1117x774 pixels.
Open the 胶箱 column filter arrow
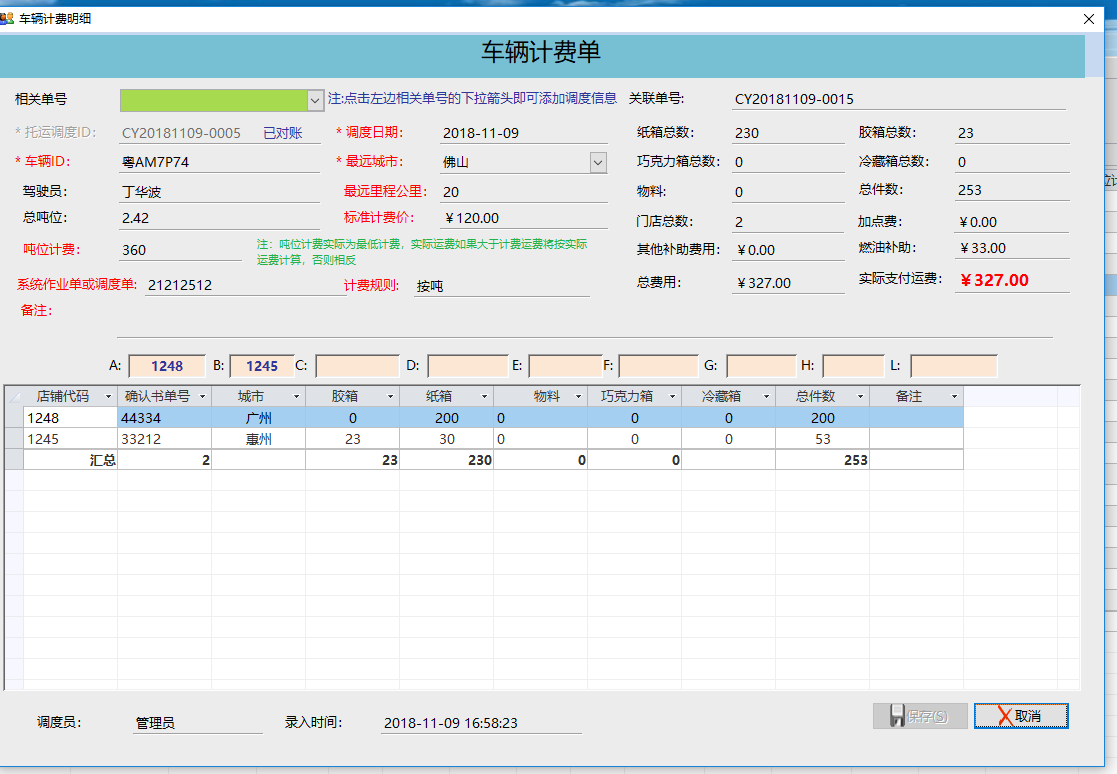tap(390, 397)
